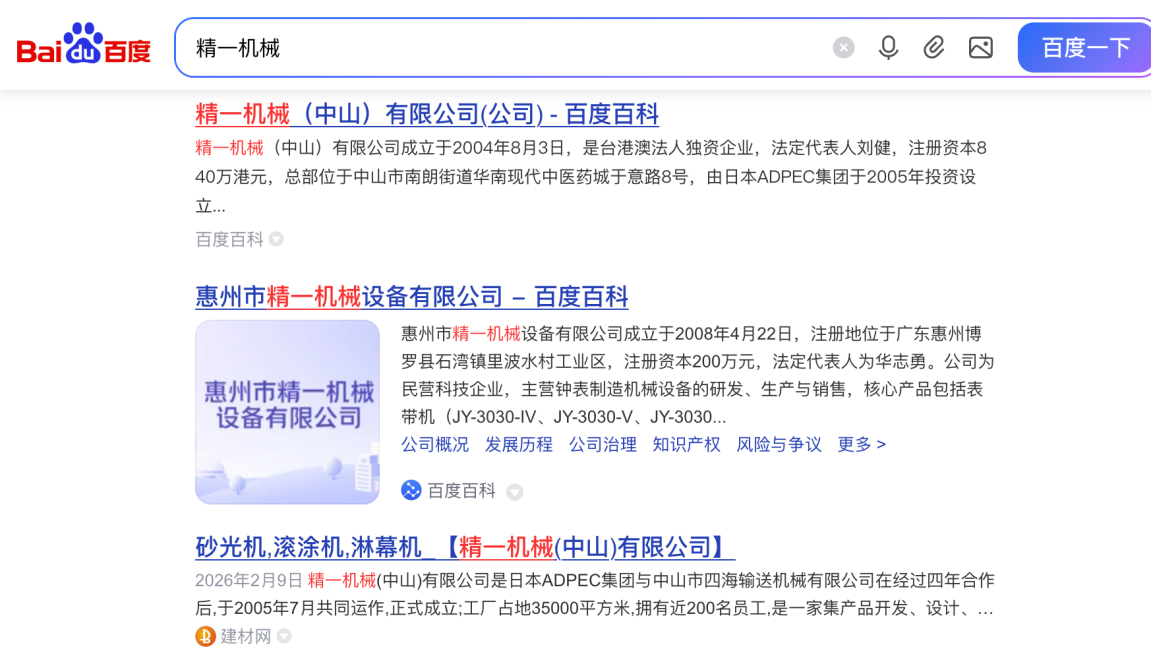This screenshot has height=666, width=1151.
Task: Click the 百度百科 source icon on 惠州市精一机械 result
Action: point(412,491)
